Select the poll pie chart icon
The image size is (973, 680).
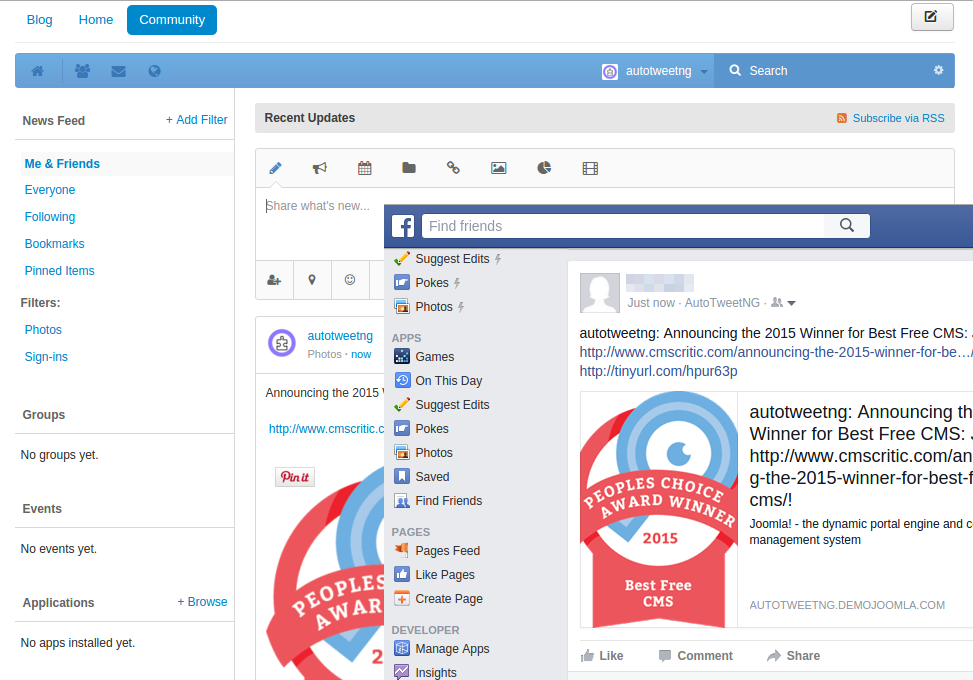tap(544, 168)
